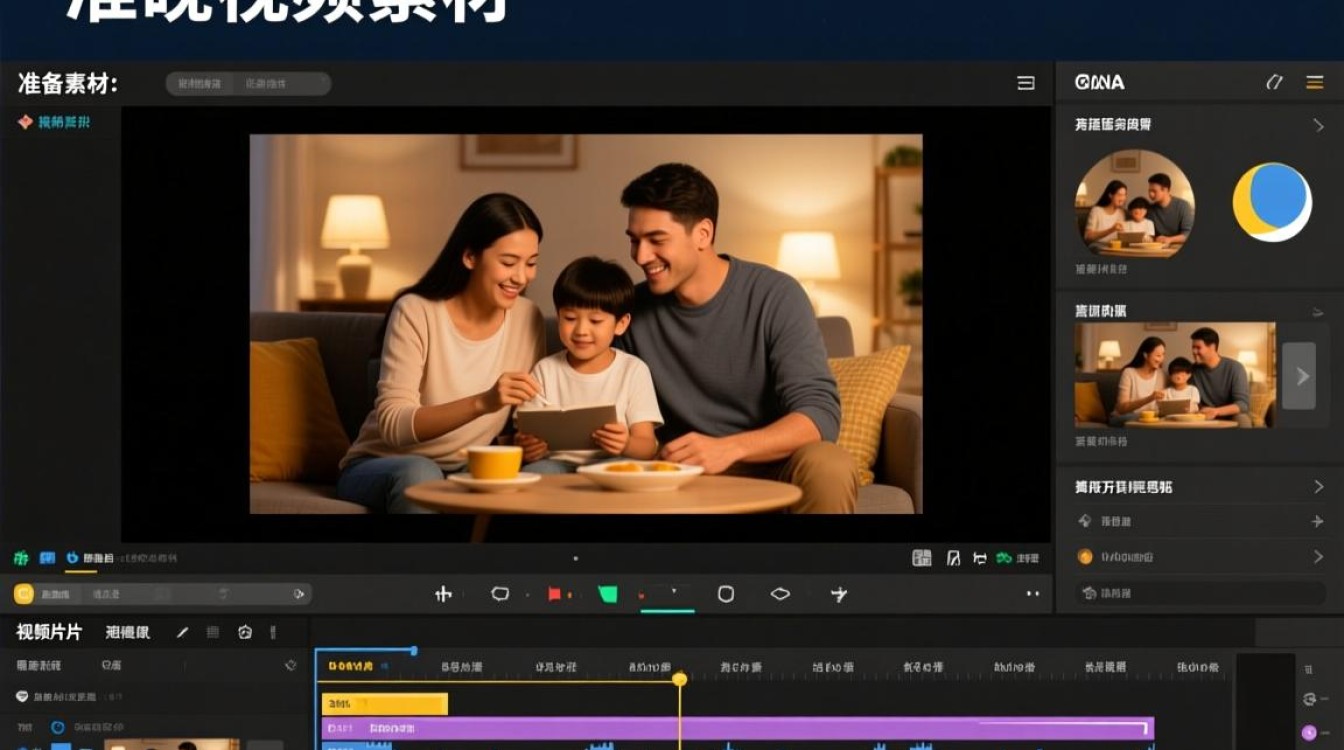Select the circular family photo thumbnail
This screenshot has width=1344, height=750.
click(x=1134, y=203)
